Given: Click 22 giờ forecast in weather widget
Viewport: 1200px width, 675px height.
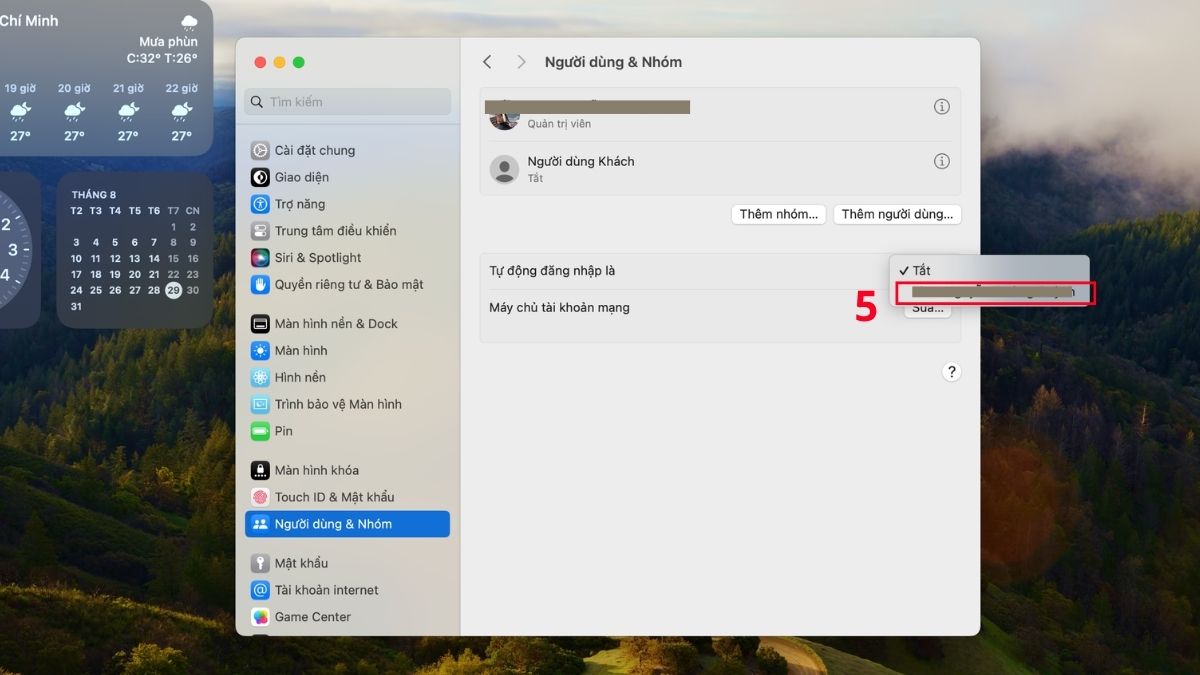Looking at the screenshot, I should point(181,111).
